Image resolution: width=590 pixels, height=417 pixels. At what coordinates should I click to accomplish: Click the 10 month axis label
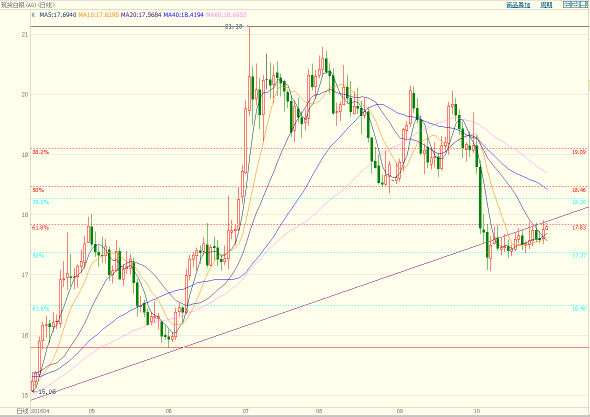click(x=477, y=411)
